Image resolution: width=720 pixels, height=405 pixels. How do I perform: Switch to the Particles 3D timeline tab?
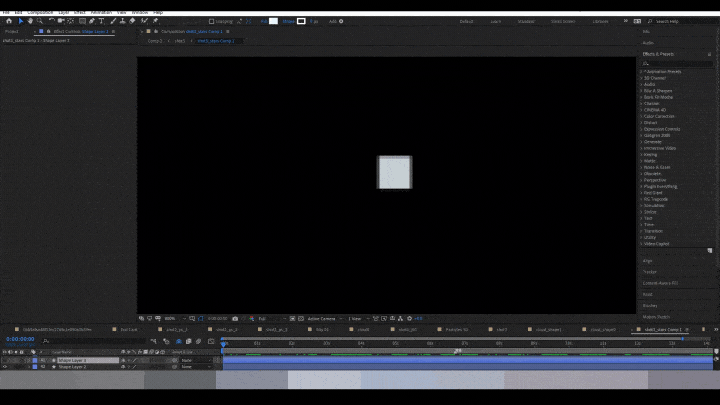click(457, 330)
